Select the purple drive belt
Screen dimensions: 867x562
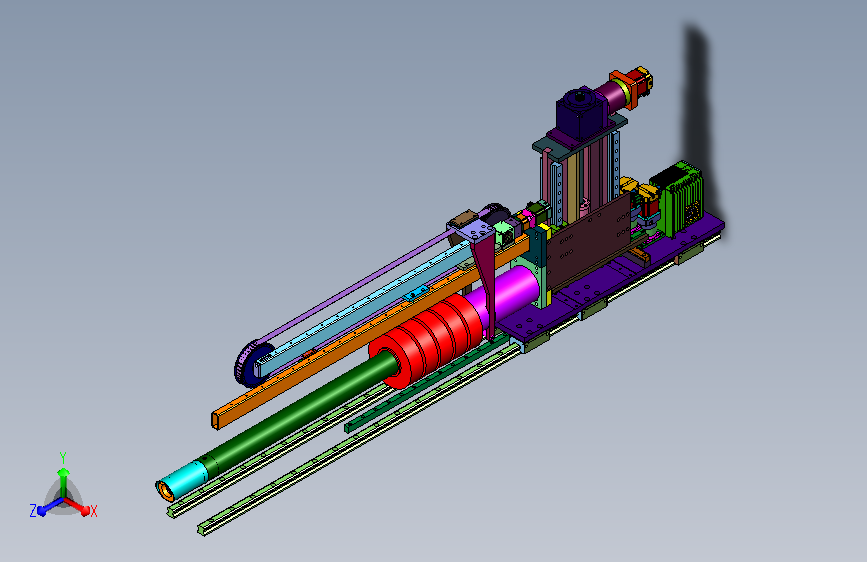click(354, 288)
